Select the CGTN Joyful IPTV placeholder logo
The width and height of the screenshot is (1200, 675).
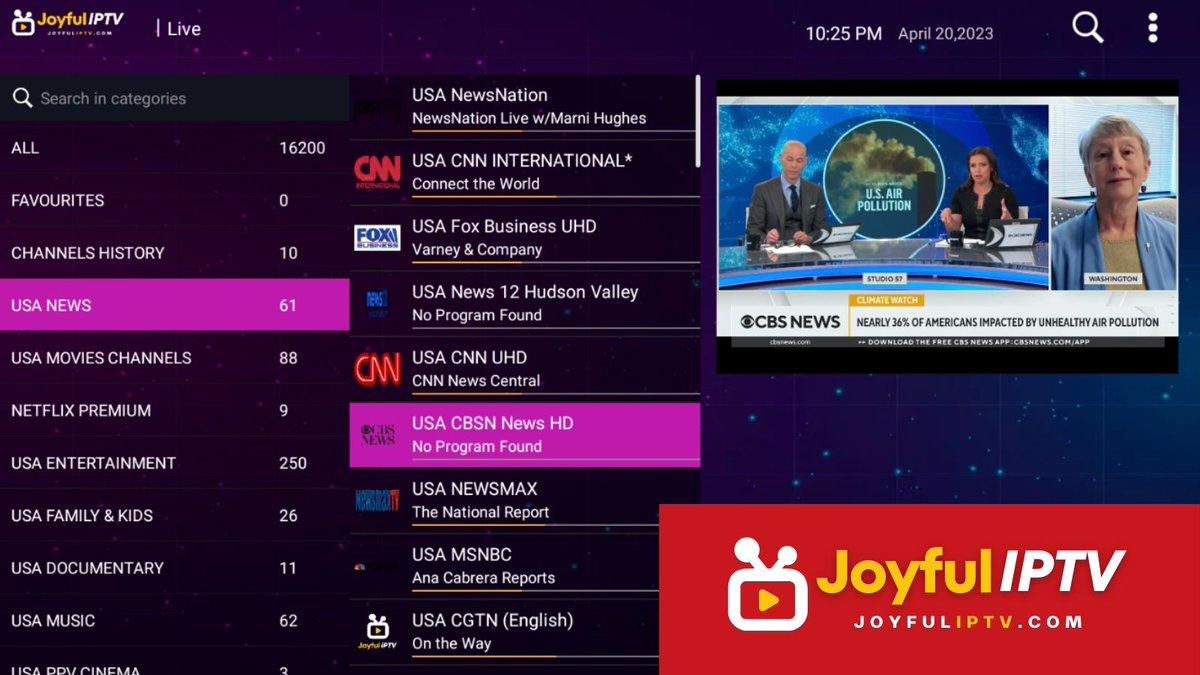point(377,632)
